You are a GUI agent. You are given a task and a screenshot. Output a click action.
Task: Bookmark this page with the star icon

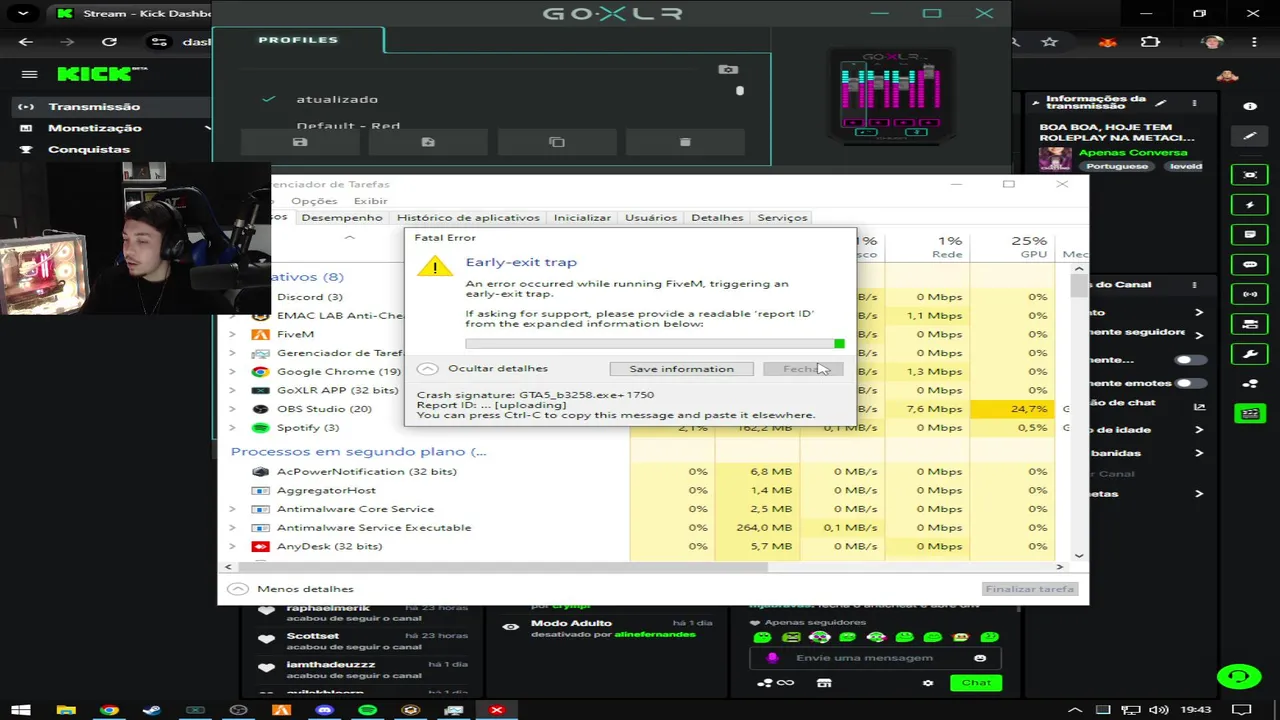click(1049, 42)
